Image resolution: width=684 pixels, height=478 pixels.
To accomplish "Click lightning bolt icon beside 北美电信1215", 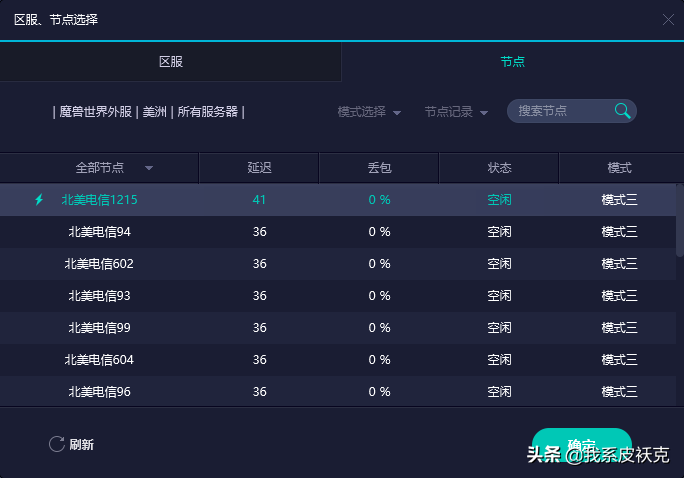I will tap(39, 200).
